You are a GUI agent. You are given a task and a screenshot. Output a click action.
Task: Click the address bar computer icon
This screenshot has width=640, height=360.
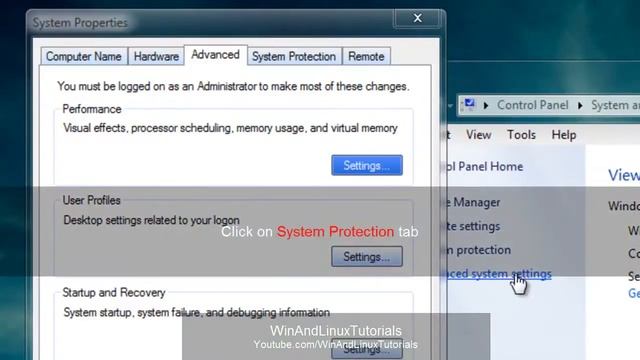pyautogui.click(x=469, y=104)
